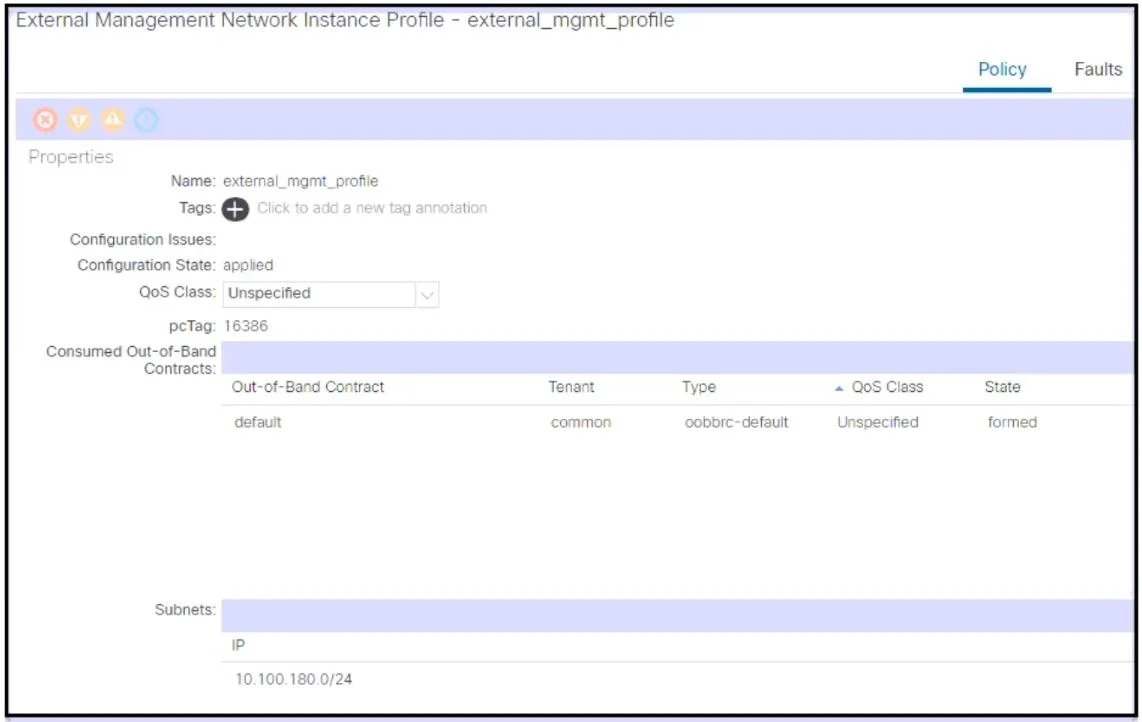This screenshot has height=722, width=1142.
Task: Click the tag annotation input field
Action: pos(371,208)
